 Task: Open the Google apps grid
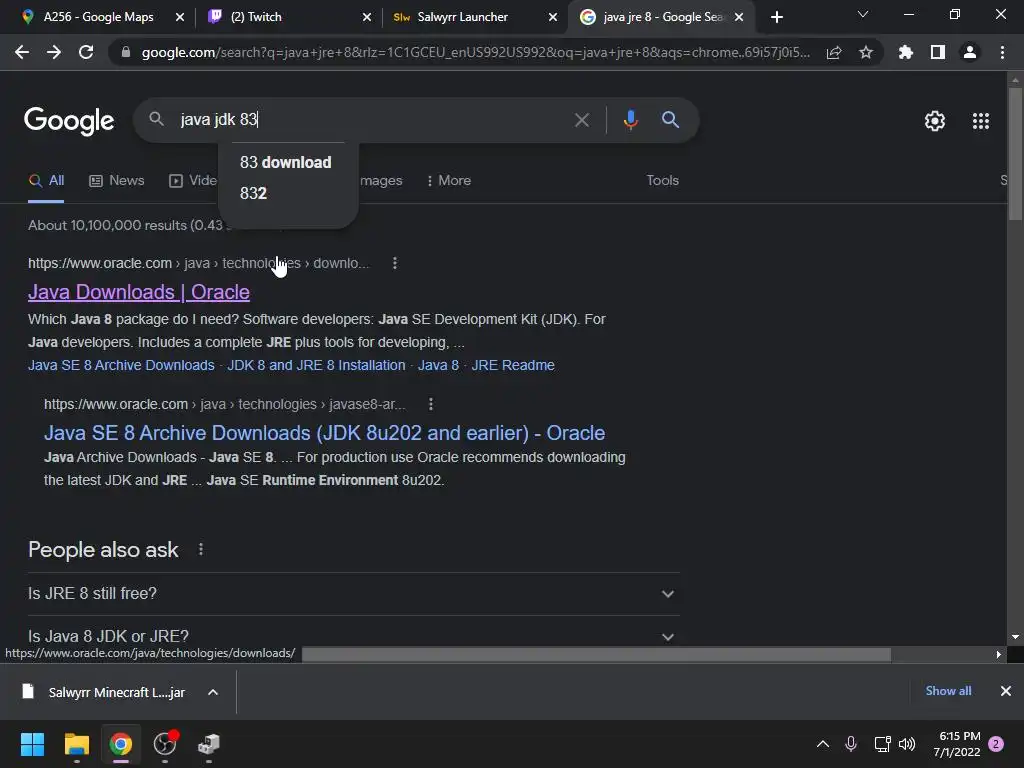click(x=981, y=121)
